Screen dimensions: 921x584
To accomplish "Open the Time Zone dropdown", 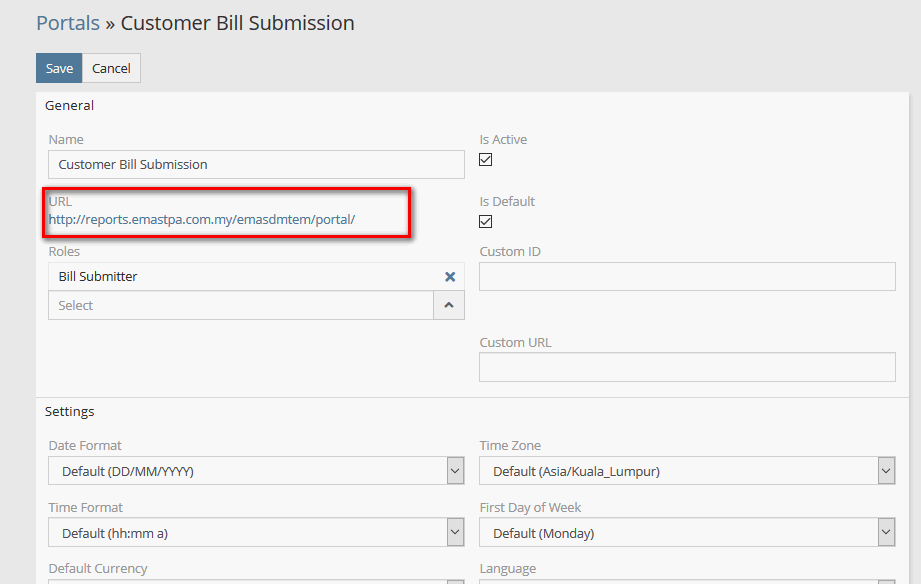I will coord(677,471).
